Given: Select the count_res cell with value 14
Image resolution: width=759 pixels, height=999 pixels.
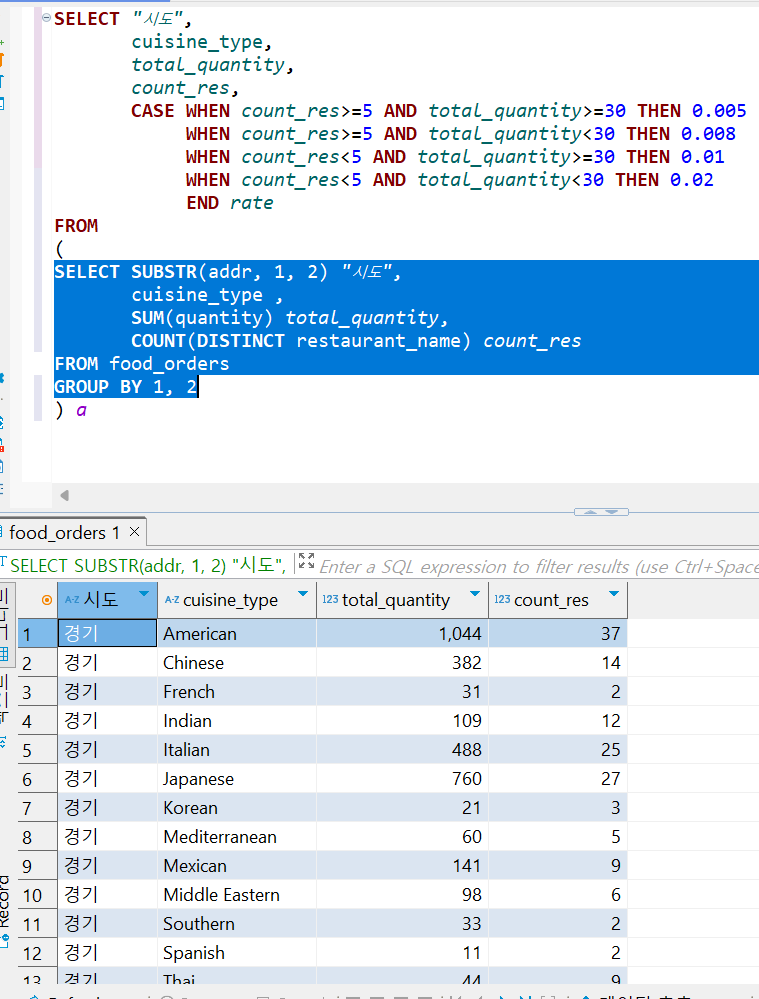Looking at the screenshot, I should 558,663.
